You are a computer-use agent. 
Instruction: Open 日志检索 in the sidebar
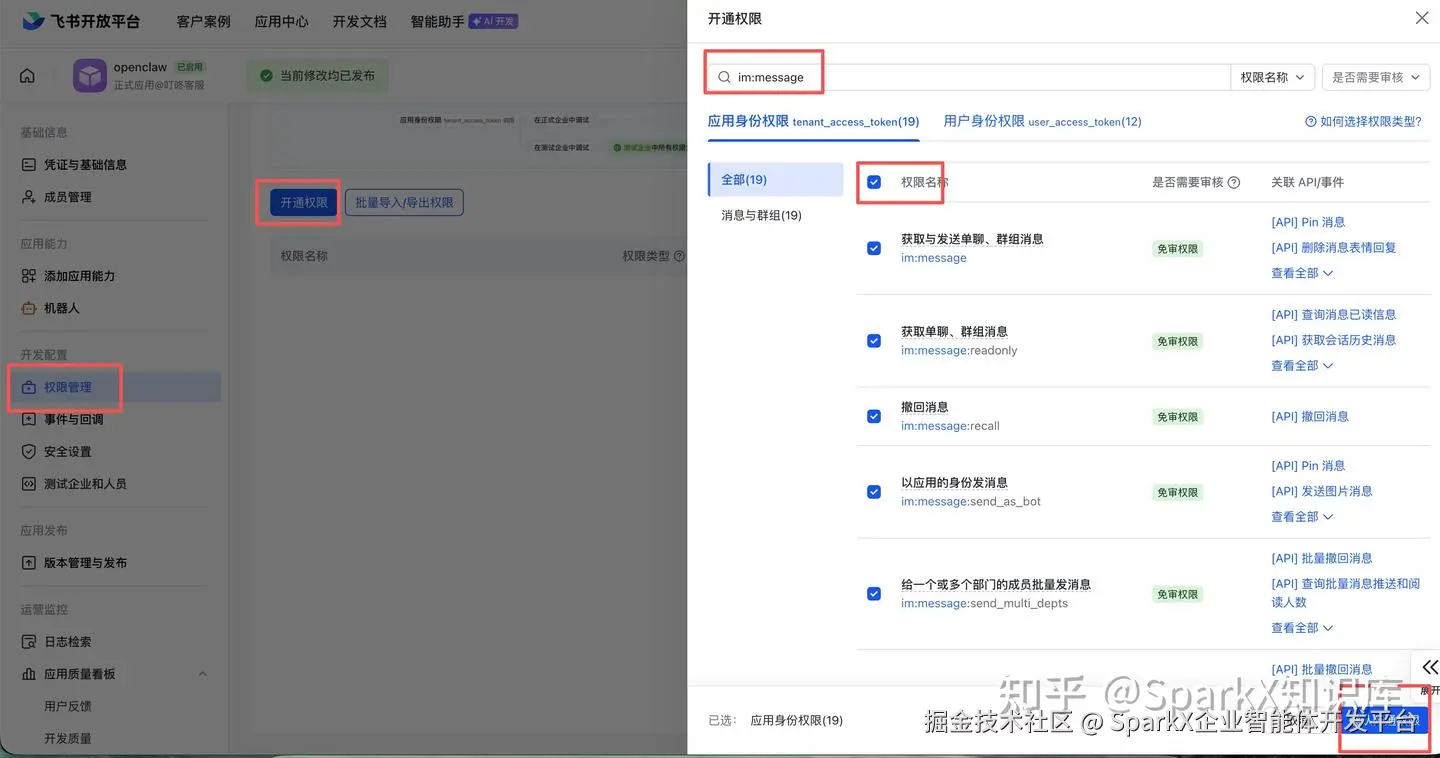(67, 642)
